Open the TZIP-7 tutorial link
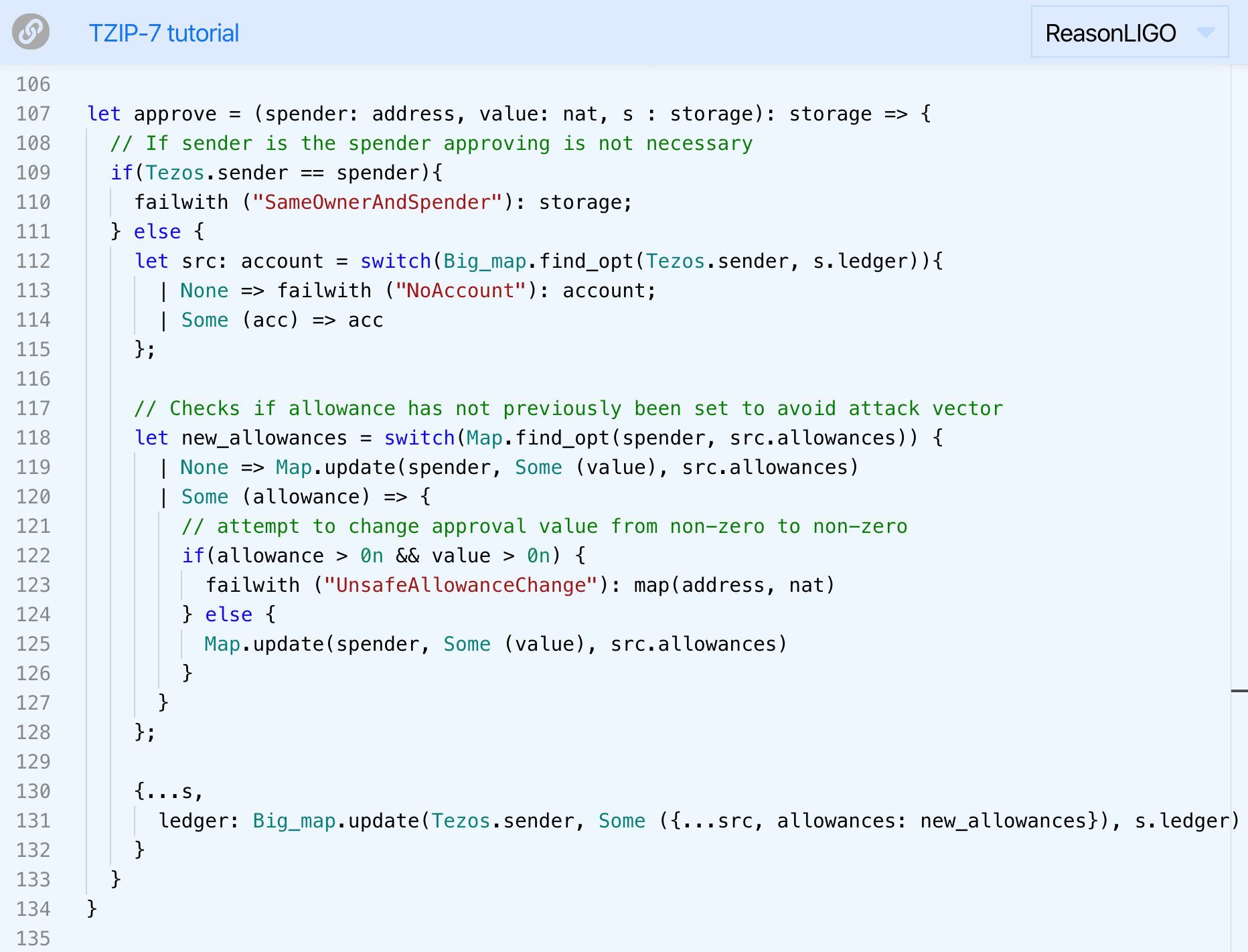The width and height of the screenshot is (1248, 952). pos(164,33)
